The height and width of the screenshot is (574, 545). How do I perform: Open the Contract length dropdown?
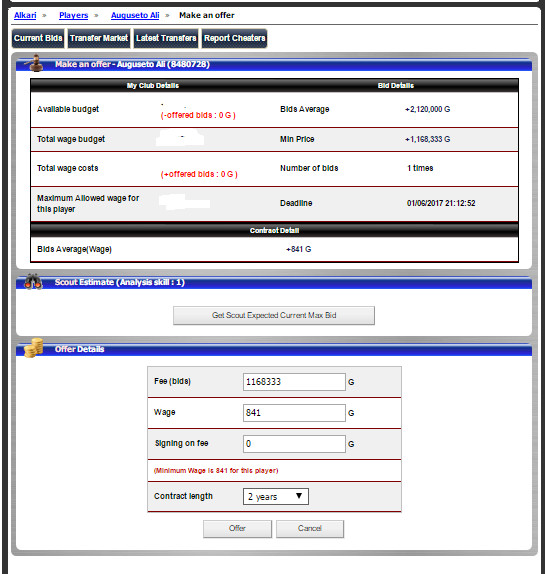[276, 497]
